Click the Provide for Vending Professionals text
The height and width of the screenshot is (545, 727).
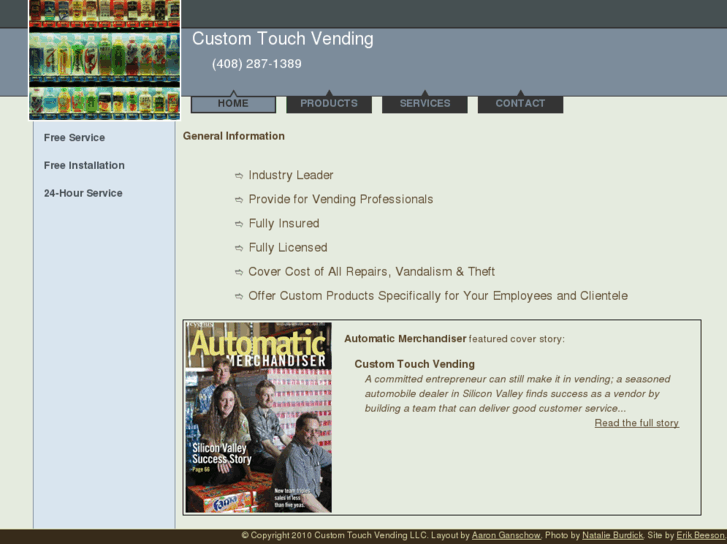(x=341, y=199)
